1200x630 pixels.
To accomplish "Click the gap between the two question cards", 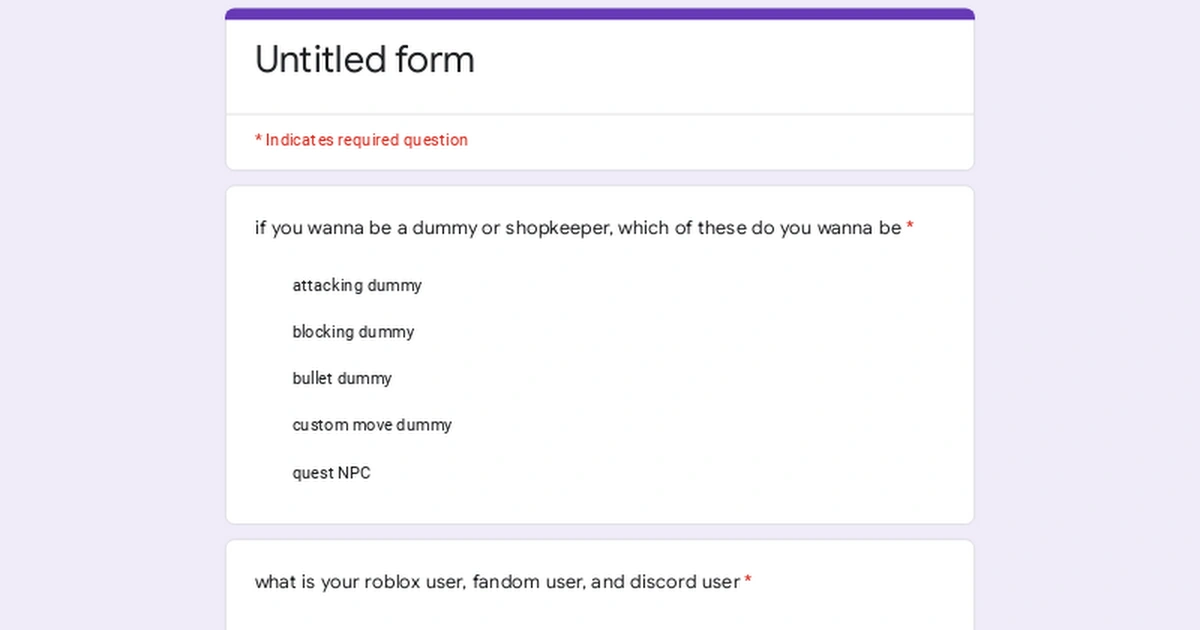I will (x=600, y=531).
